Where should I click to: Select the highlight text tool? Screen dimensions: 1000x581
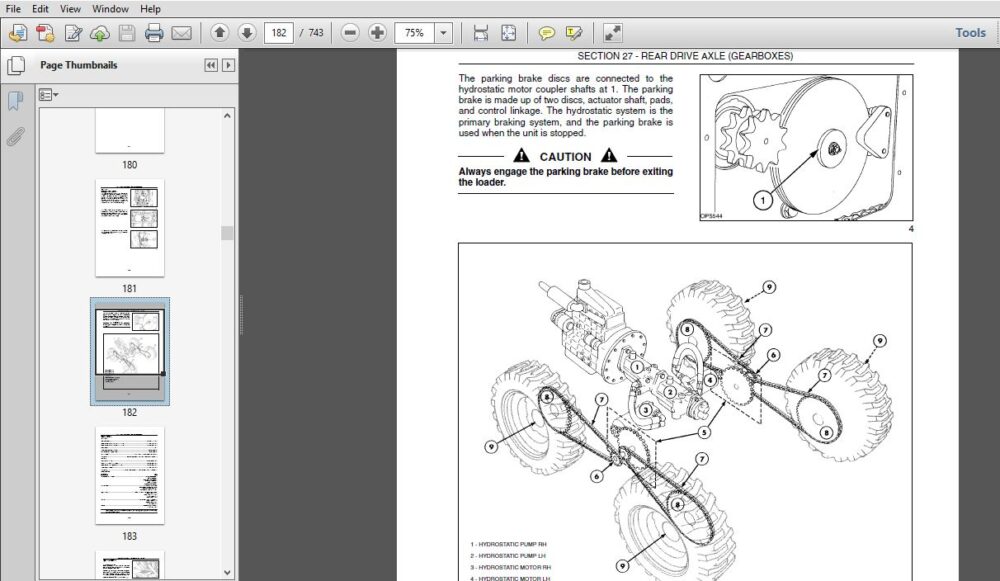click(574, 33)
